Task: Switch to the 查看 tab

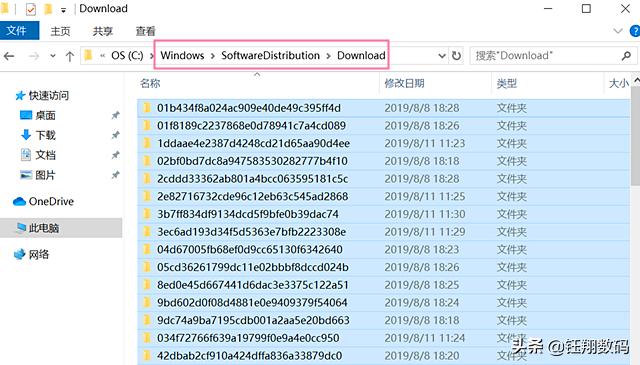Action: [146, 31]
